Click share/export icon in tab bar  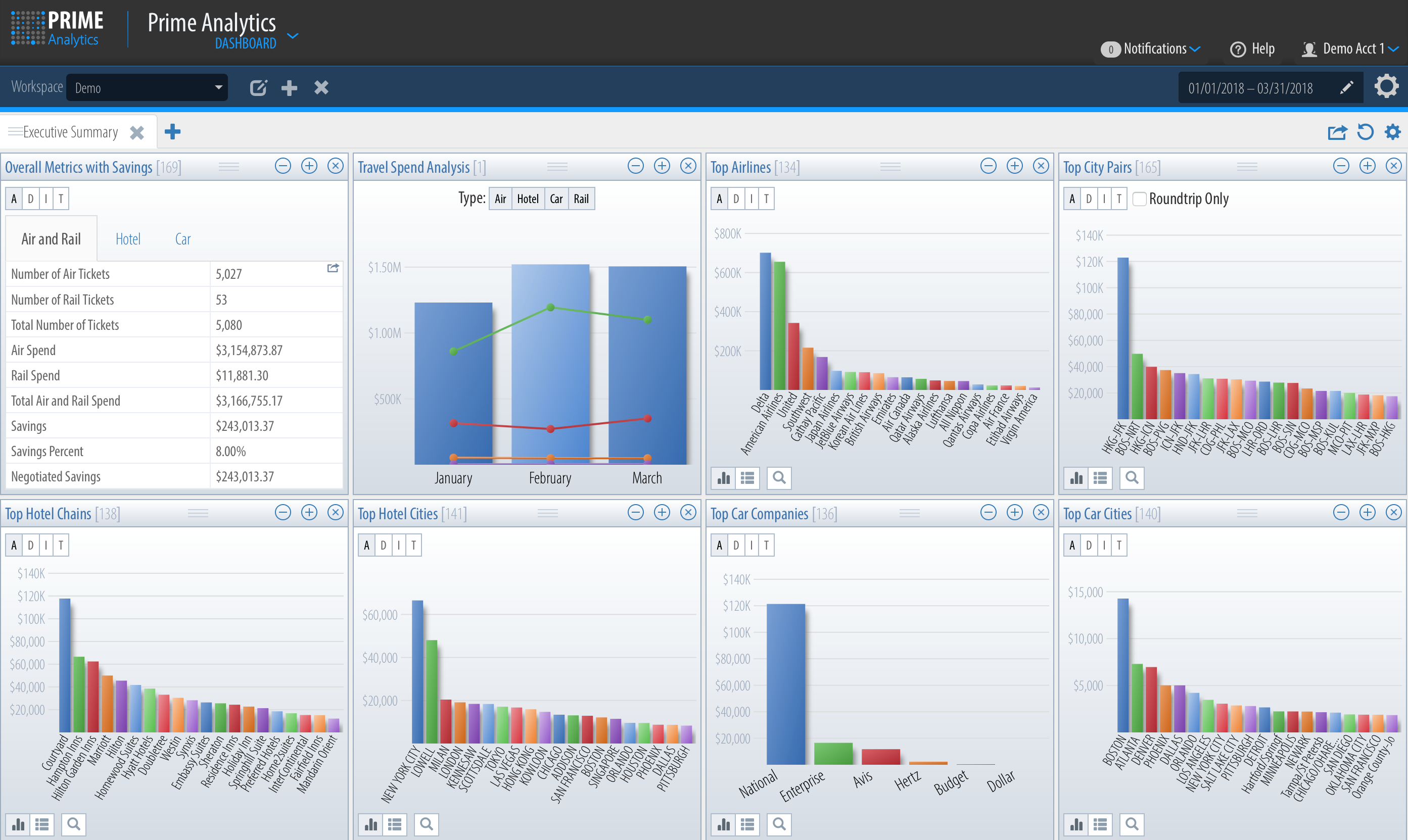[1337, 132]
